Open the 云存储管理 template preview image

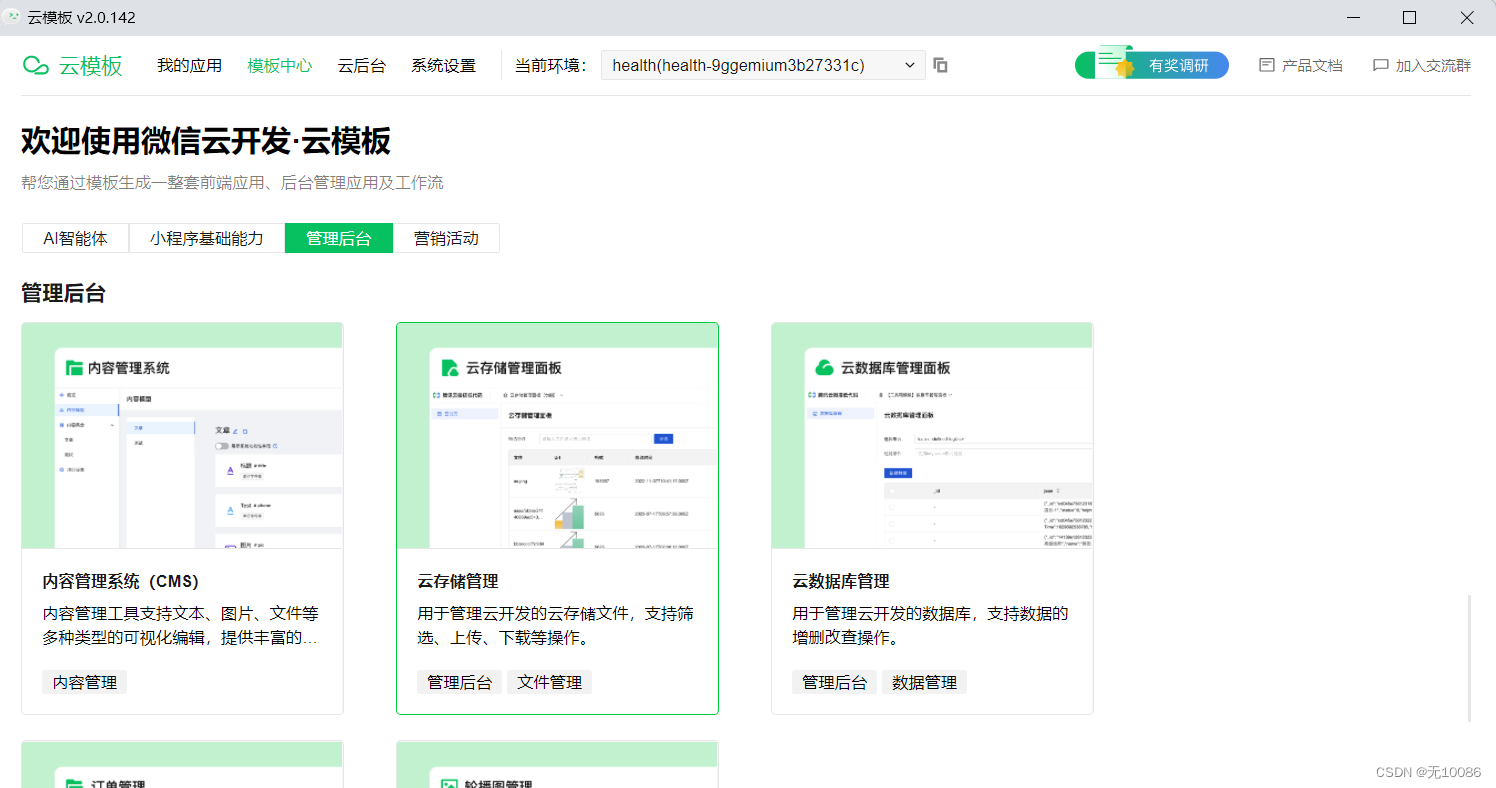pos(557,436)
